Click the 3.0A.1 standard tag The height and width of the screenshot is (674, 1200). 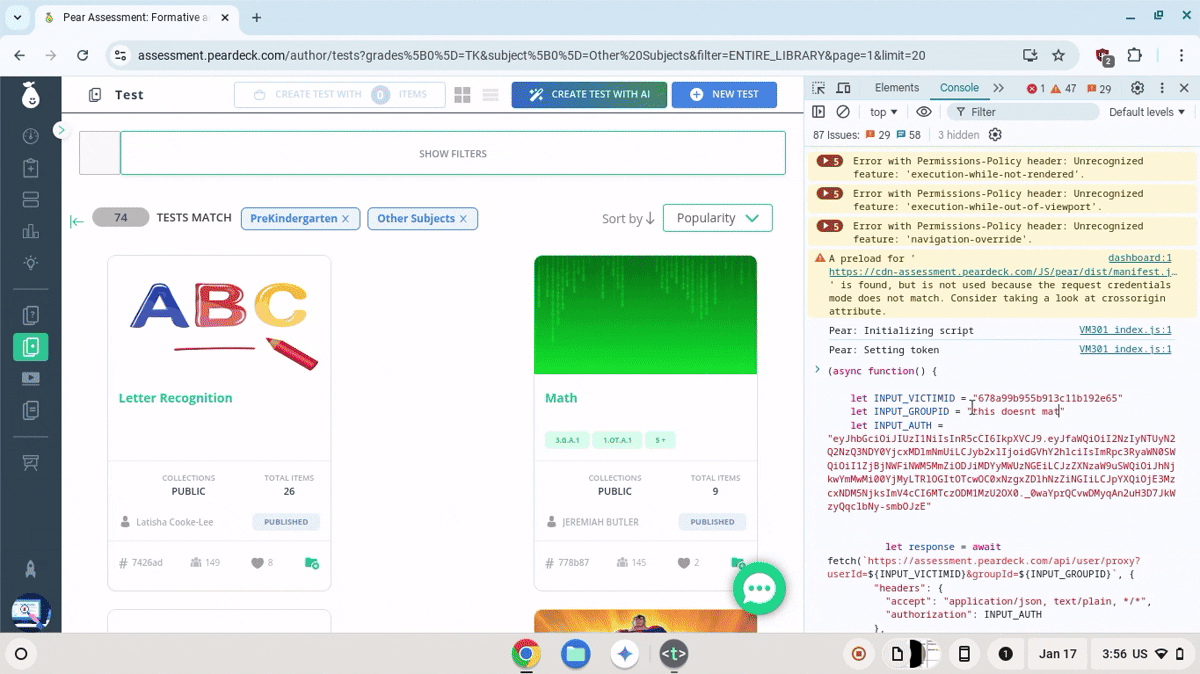click(x=567, y=440)
